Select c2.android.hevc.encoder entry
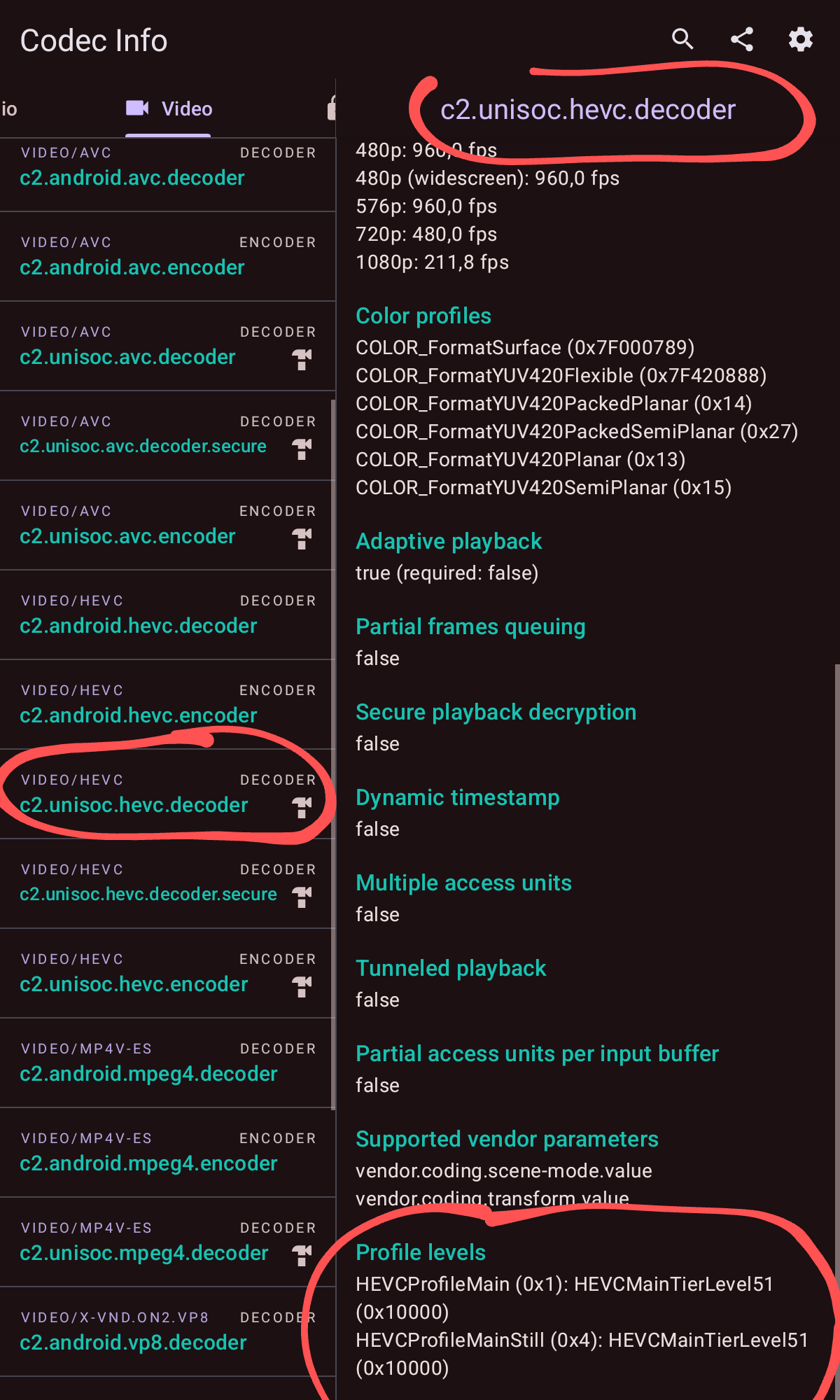840x1400 pixels. (x=168, y=704)
